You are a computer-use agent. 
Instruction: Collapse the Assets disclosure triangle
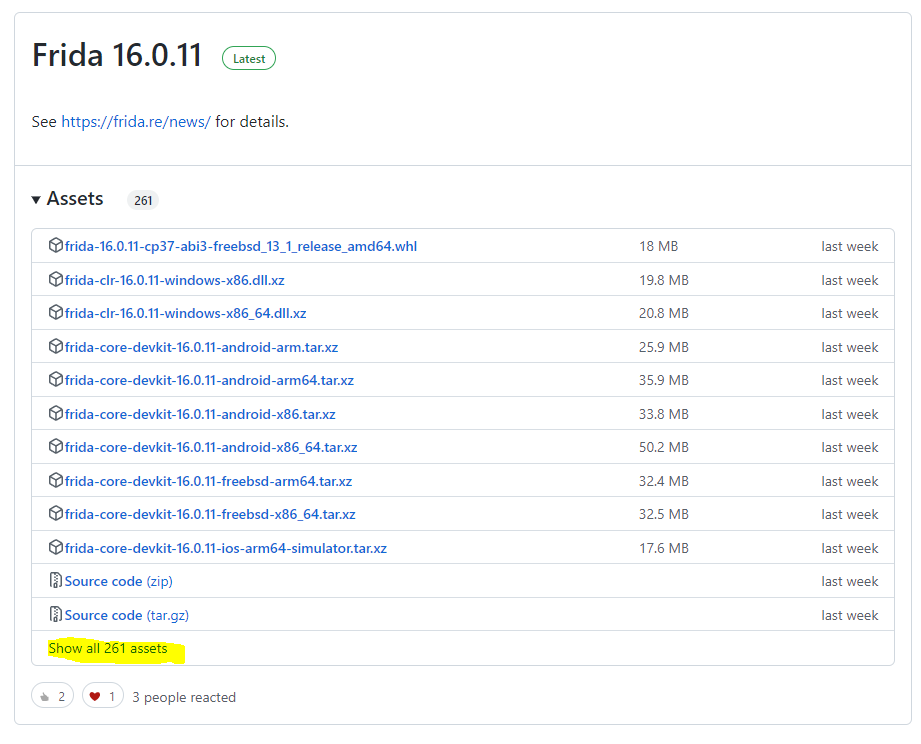(x=36, y=200)
